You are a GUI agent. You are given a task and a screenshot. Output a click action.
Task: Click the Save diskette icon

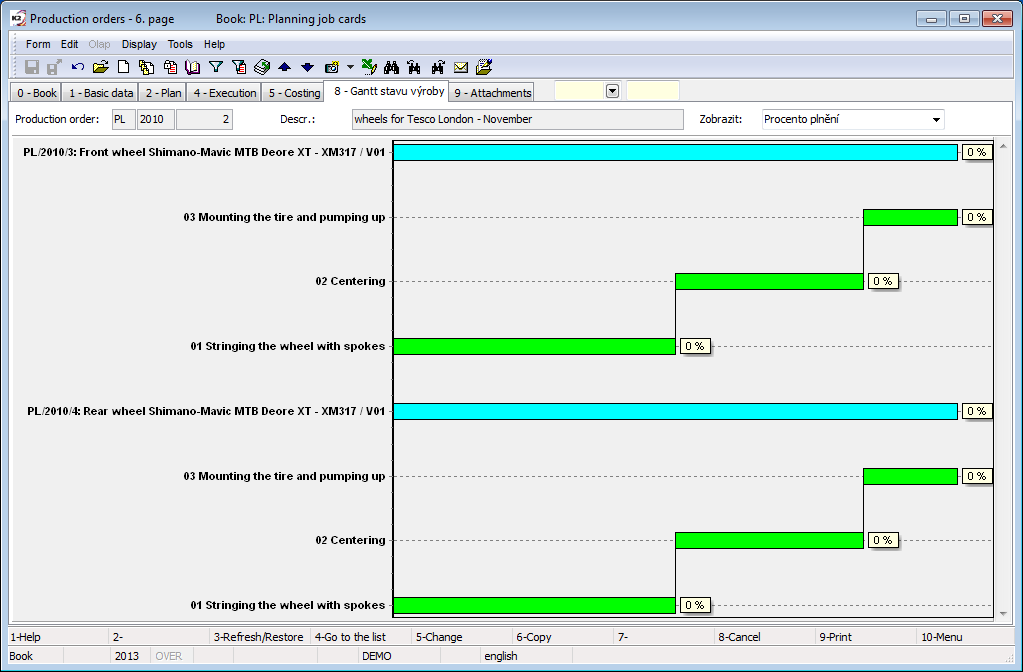(31, 67)
